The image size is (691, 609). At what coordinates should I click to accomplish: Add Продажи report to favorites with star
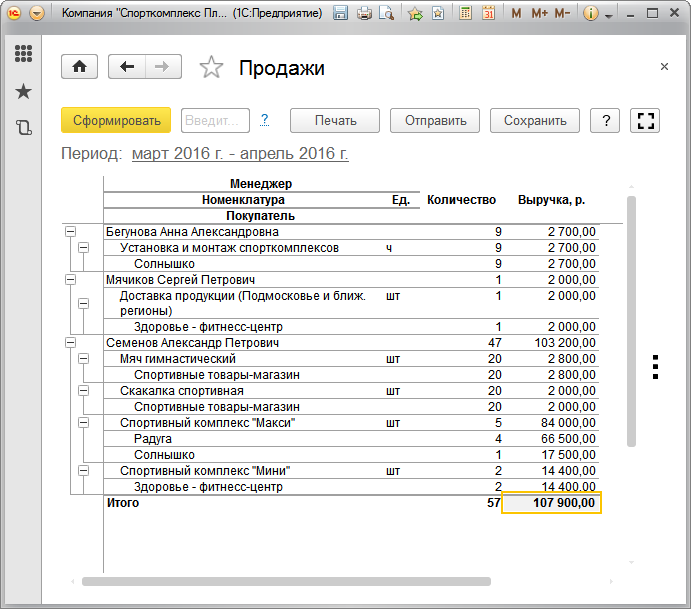pos(211,68)
